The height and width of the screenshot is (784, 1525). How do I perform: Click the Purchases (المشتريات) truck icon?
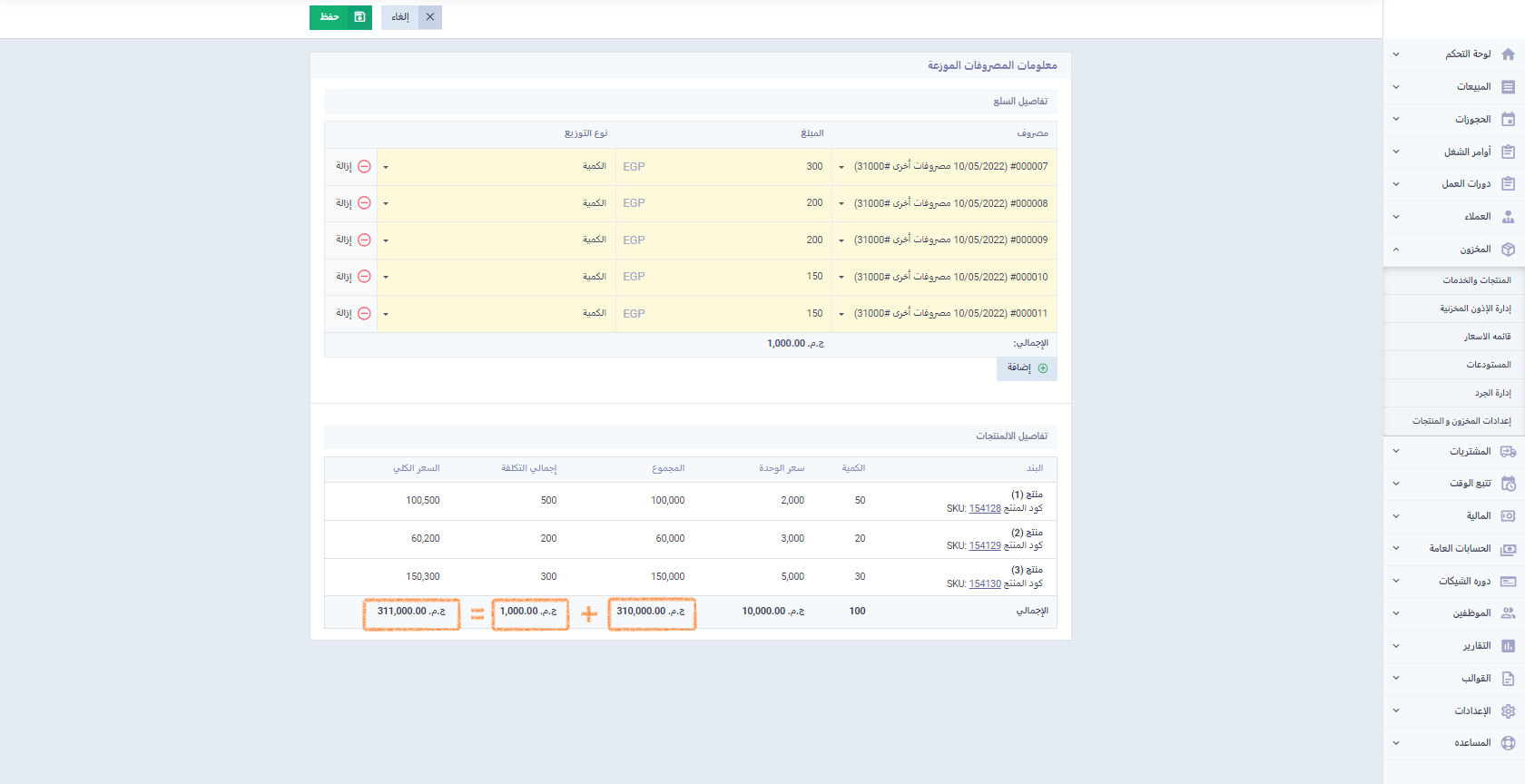(1508, 452)
